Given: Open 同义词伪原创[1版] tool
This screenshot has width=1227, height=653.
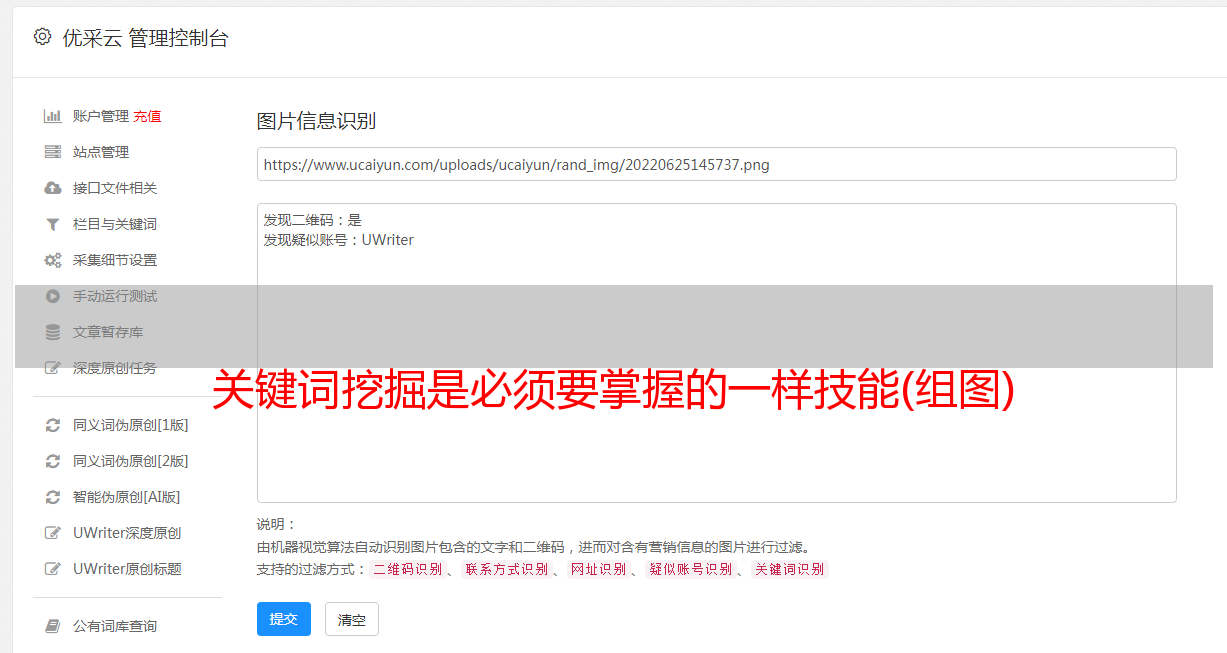Looking at the screenshot, I should coord(131,425).
